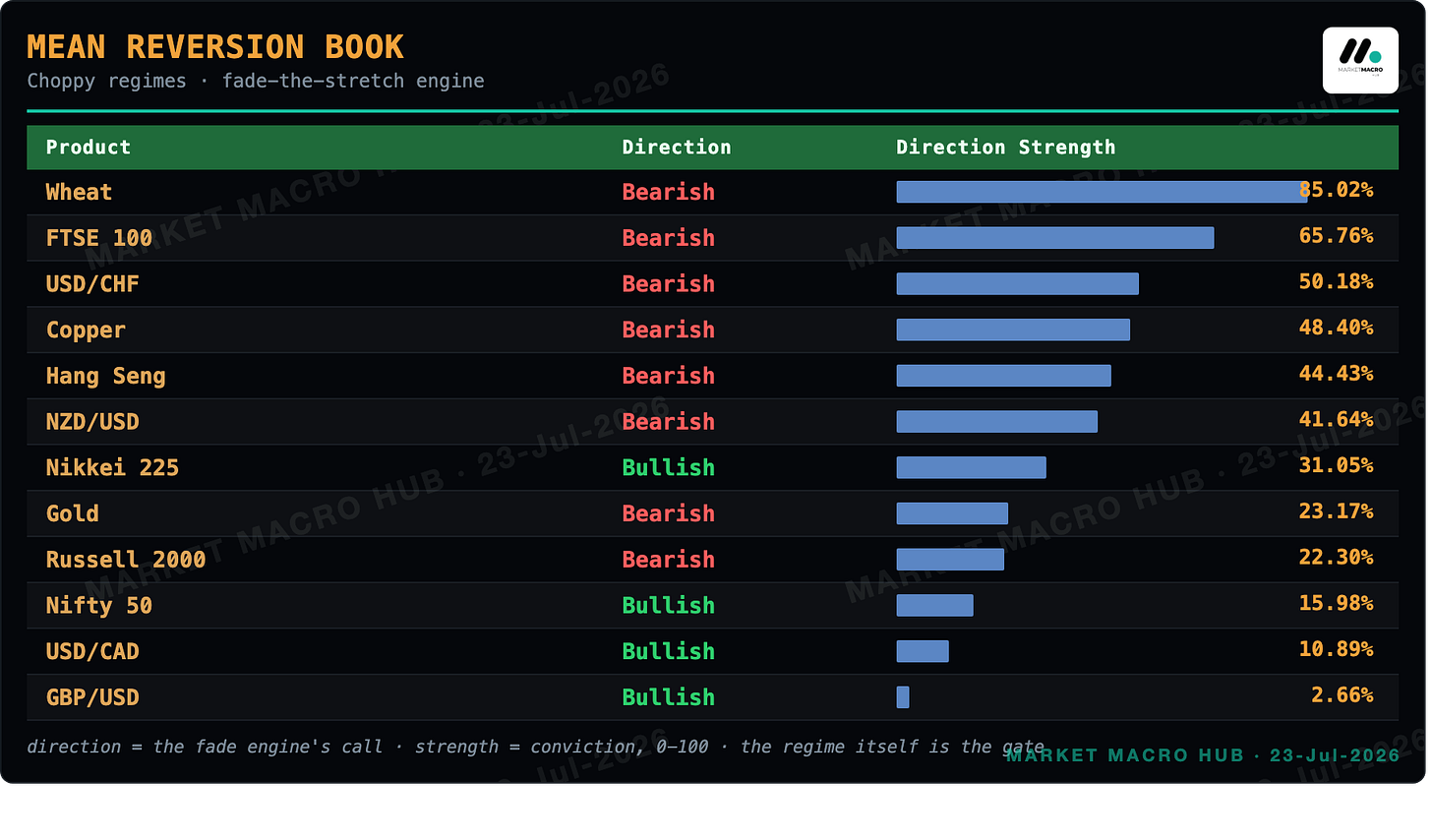Click the 85.02% strength value

tap(1337, 190)
